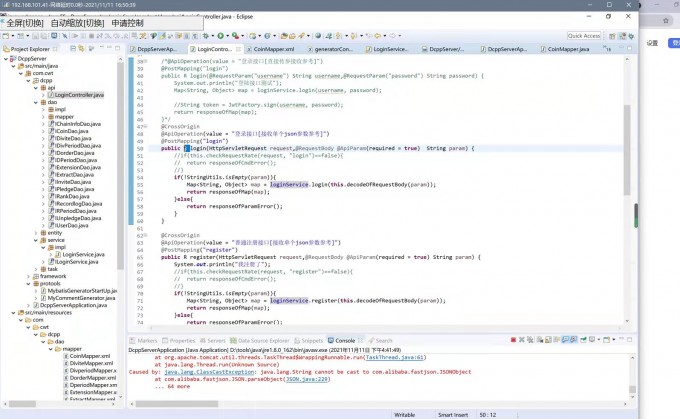Go to previous annotation arrow icon
The width and height of the screenshot is (680, 419).
pos(353,36)
